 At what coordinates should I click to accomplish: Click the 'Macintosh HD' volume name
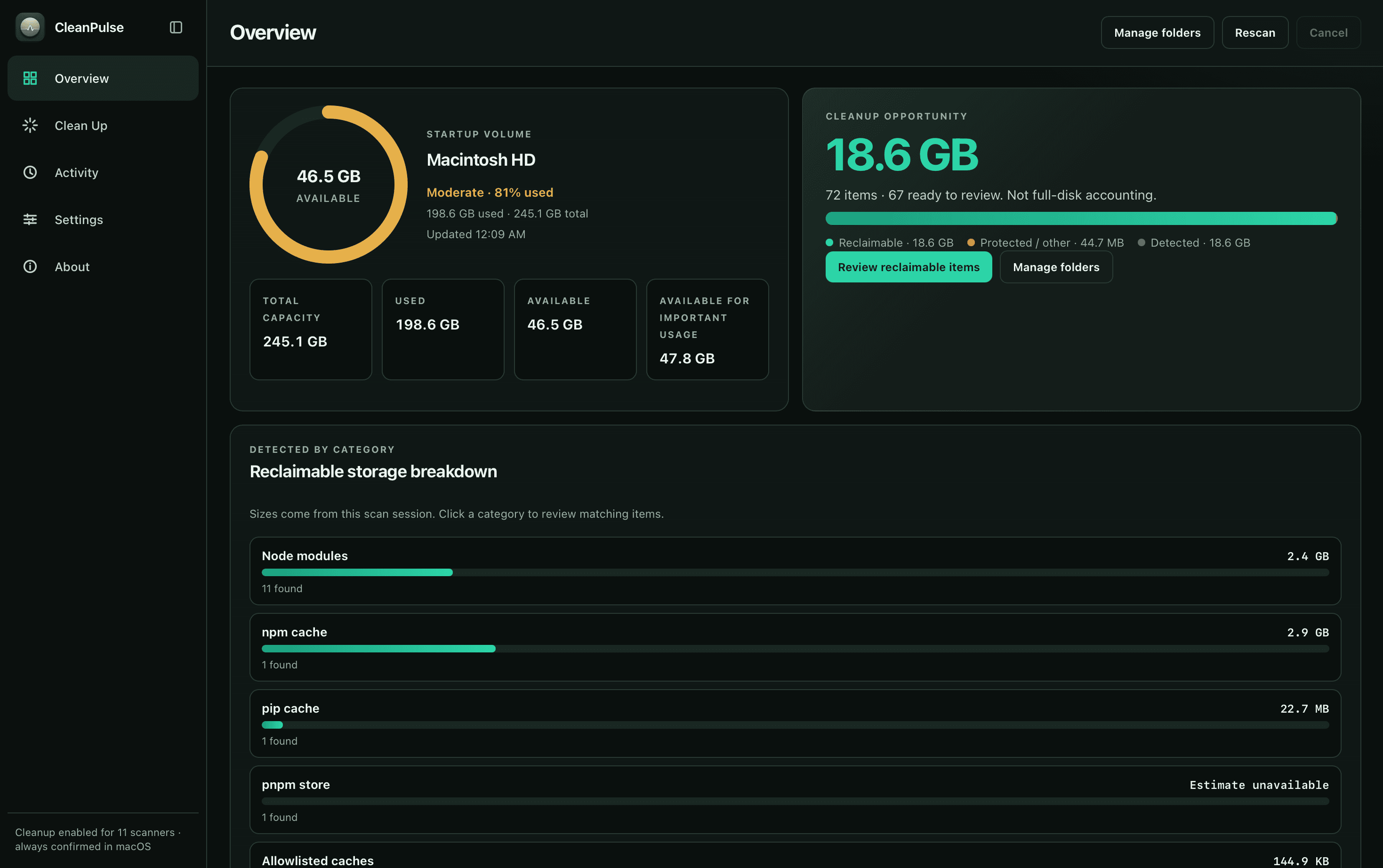(x=481, y=160)
